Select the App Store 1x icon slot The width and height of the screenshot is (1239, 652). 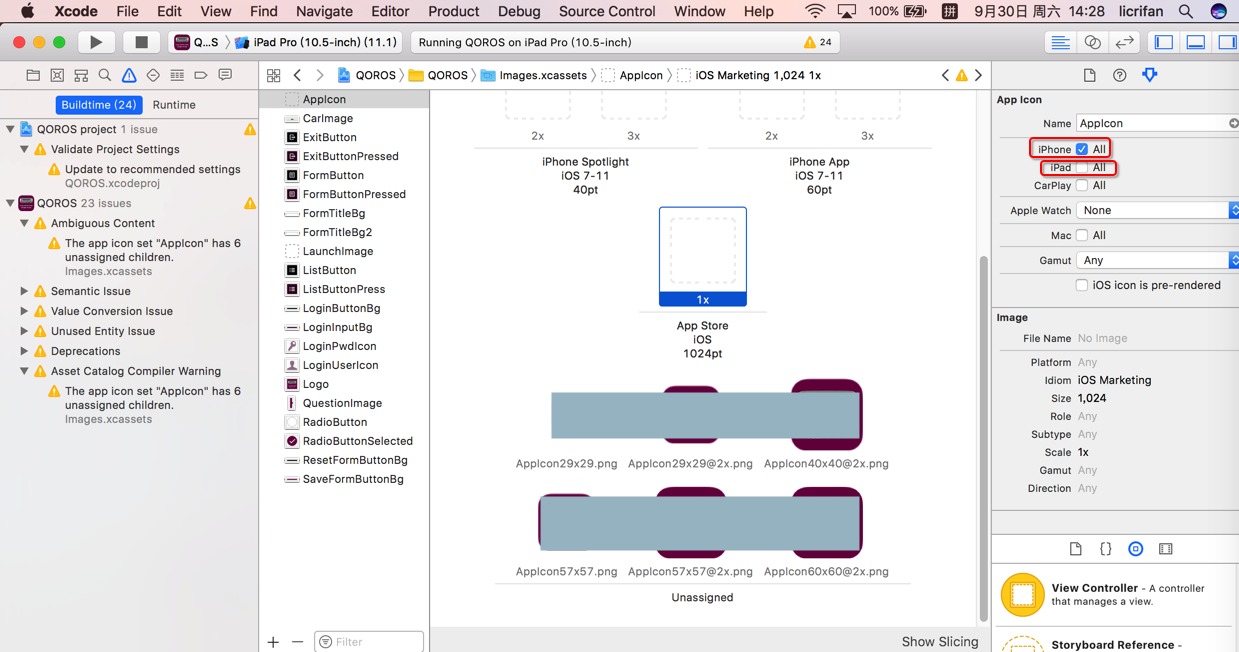coord(703,256)
